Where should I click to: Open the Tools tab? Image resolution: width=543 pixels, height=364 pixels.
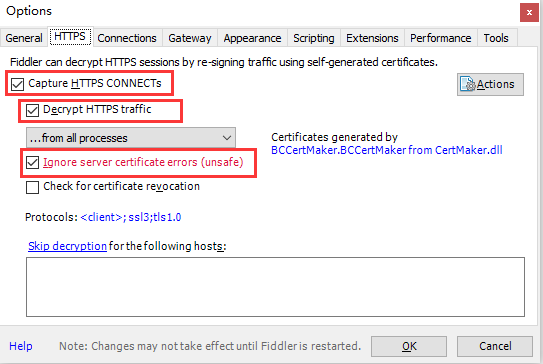pyautogui.click(x=496, y=38)
